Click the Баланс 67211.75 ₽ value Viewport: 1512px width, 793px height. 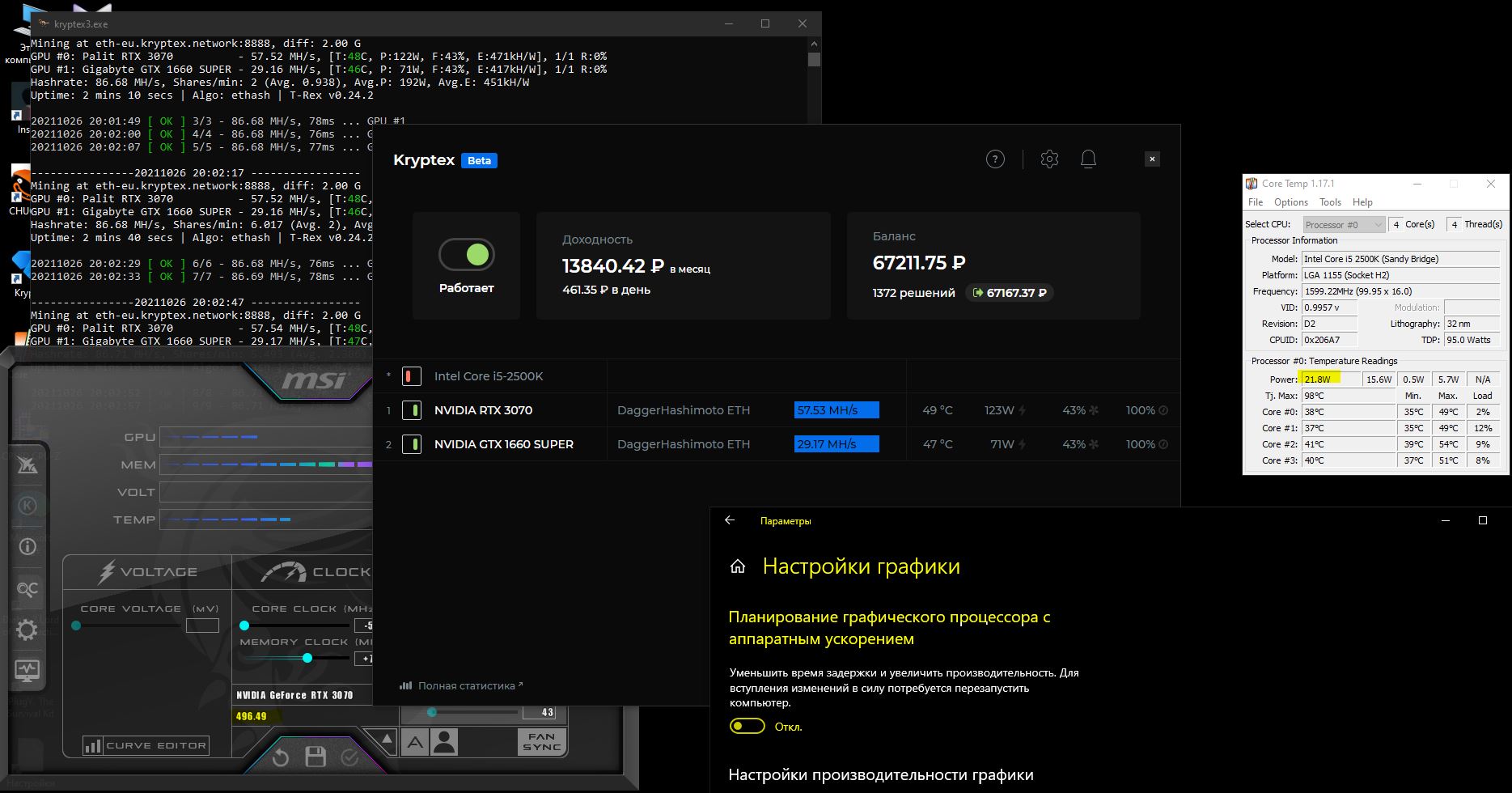(919, 263)
